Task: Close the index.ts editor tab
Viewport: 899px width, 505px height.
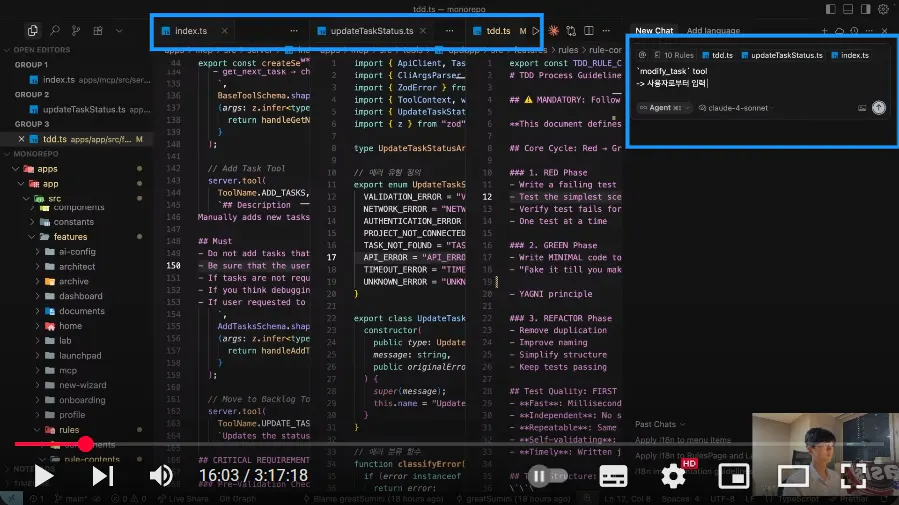Action: (225, 31)
